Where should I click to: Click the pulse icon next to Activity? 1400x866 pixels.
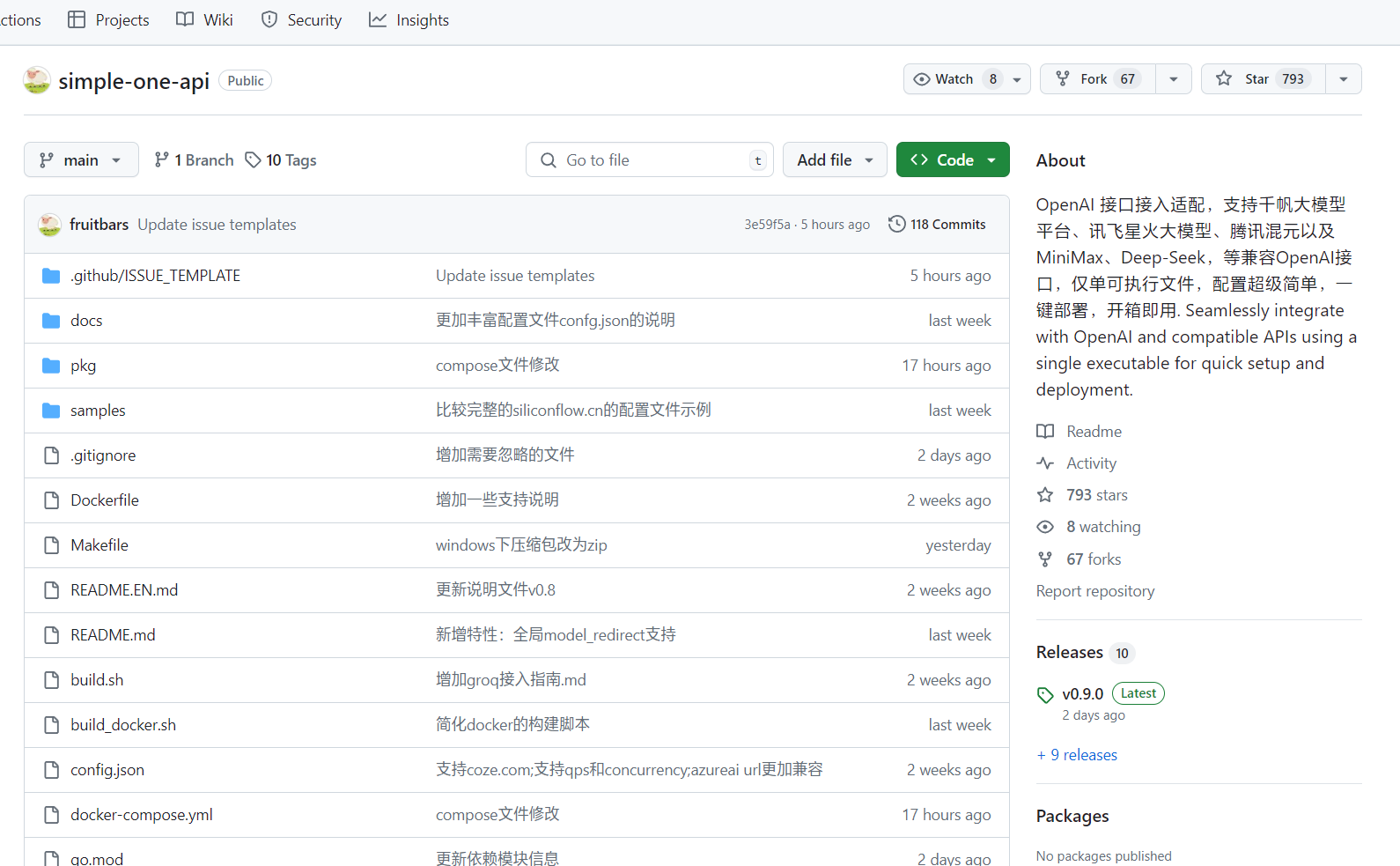1045,463
